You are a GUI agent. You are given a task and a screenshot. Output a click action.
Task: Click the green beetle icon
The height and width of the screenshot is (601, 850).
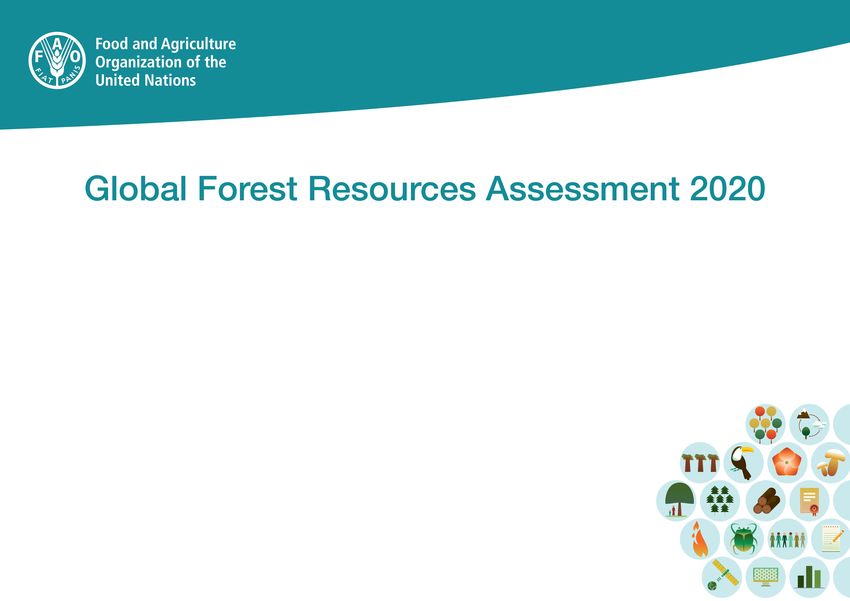(x=743, y=539)
